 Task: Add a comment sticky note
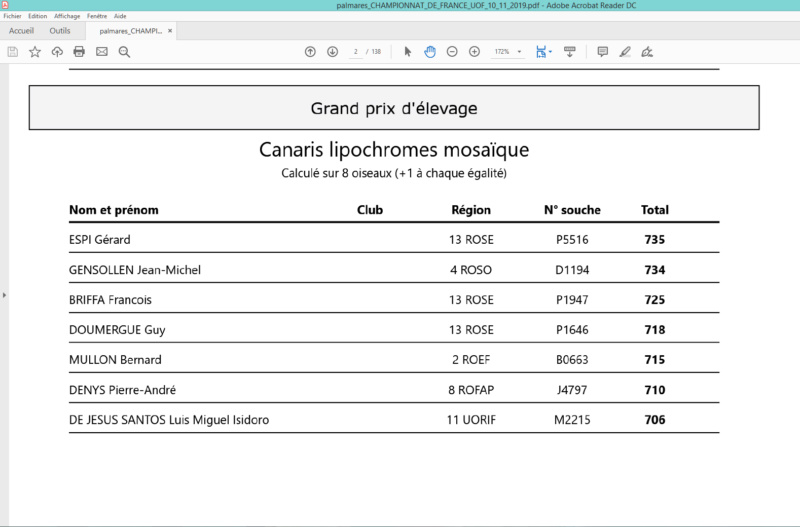click(603, 52)
